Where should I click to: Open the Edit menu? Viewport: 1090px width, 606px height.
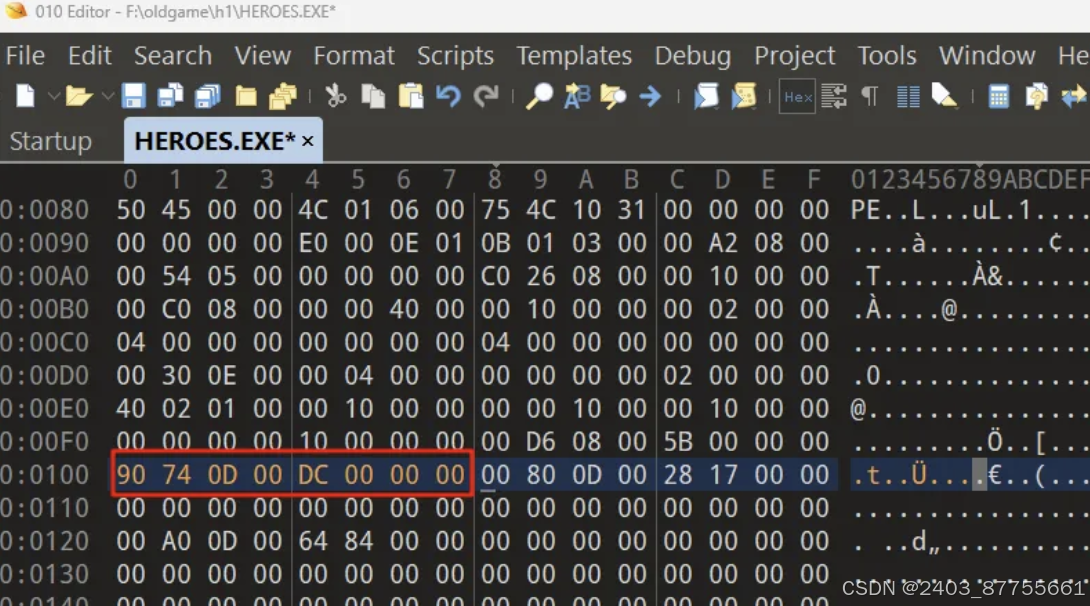pos(90,56)
